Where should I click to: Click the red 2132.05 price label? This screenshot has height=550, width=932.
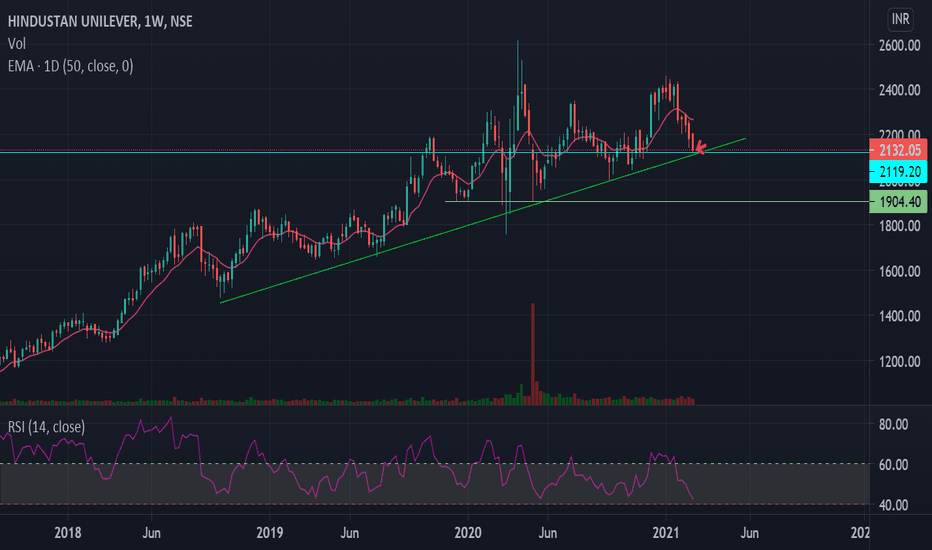click(x=898, y=150)
